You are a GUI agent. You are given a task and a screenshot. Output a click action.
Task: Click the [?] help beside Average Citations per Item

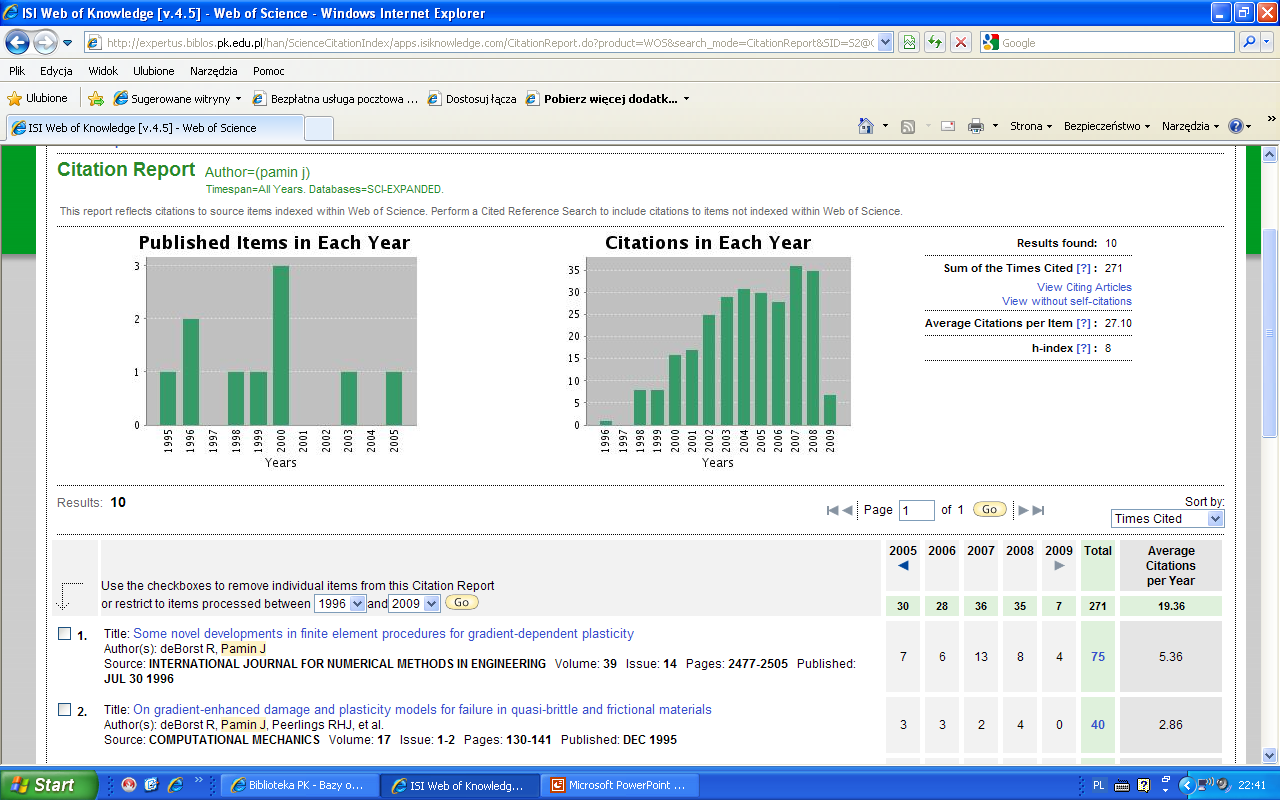pyautogui.click(x=1083, y=323)
